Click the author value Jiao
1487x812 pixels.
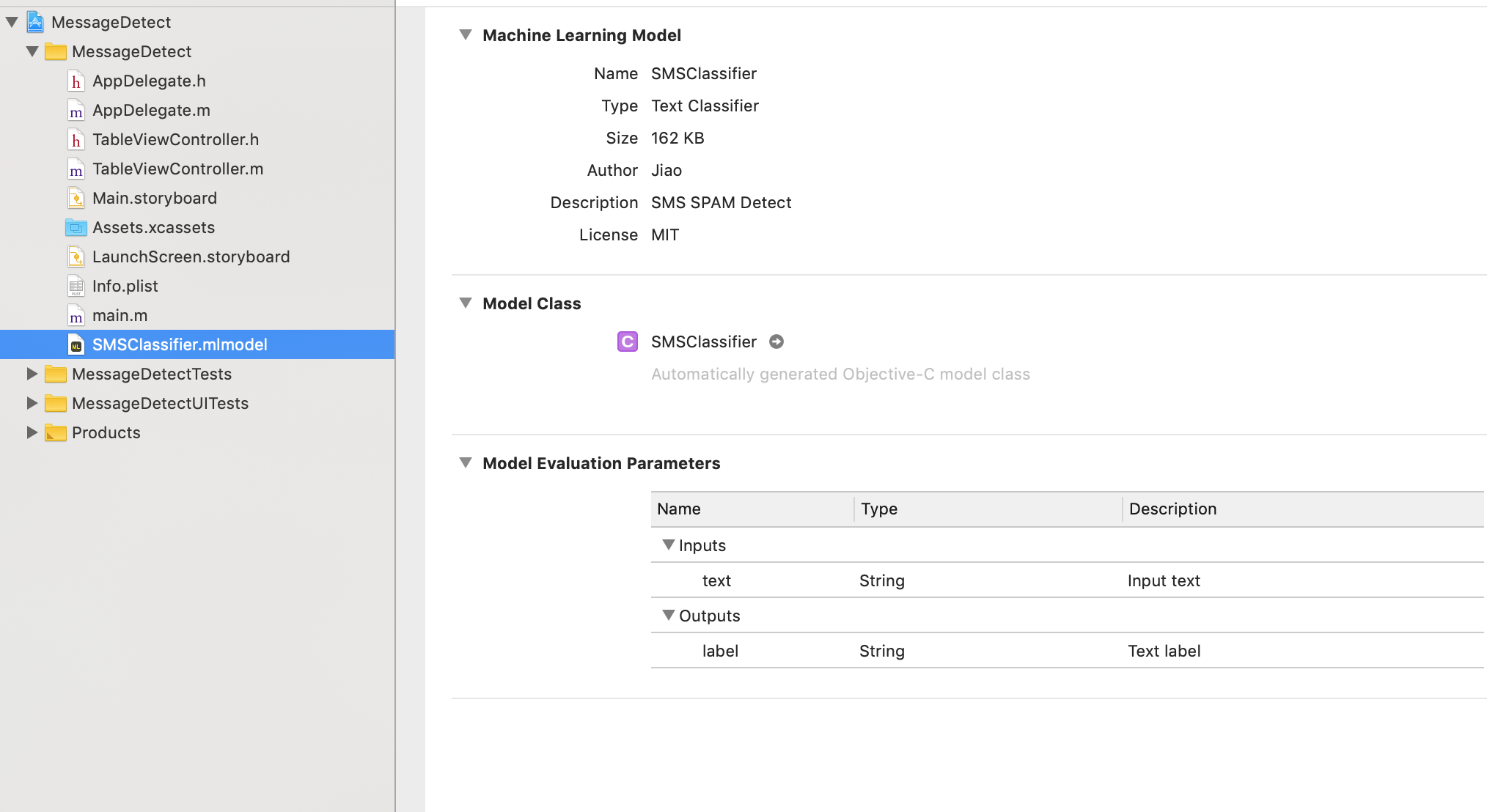667,170
